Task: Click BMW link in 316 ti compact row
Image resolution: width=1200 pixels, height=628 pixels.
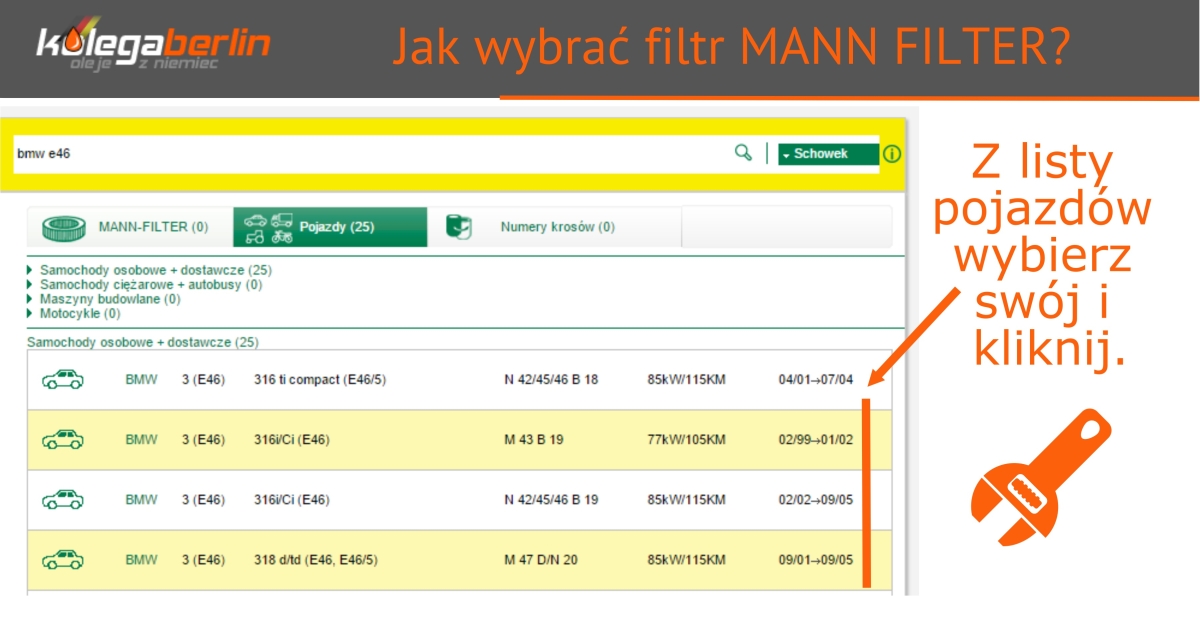Action: (141, 380)
